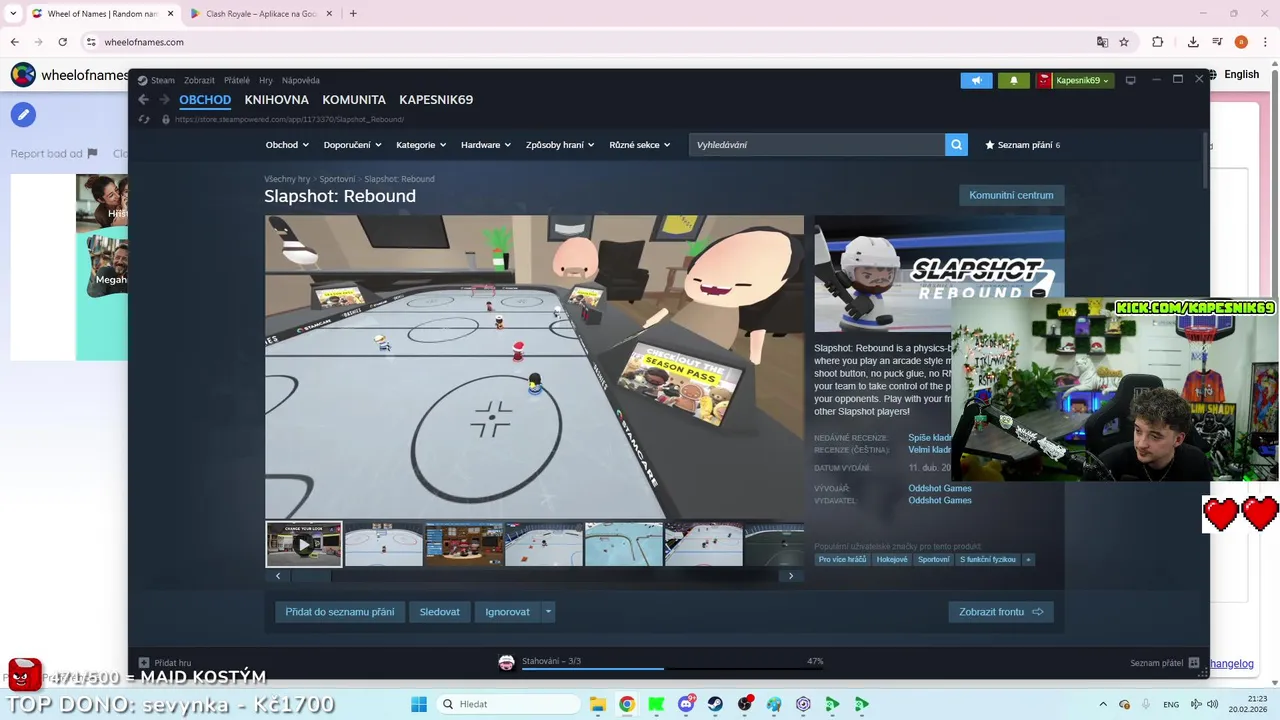Viewport: 1280px width, 720px height.
Task: Click the Chrome translate page icon
Action: [x=1102, y=42]
